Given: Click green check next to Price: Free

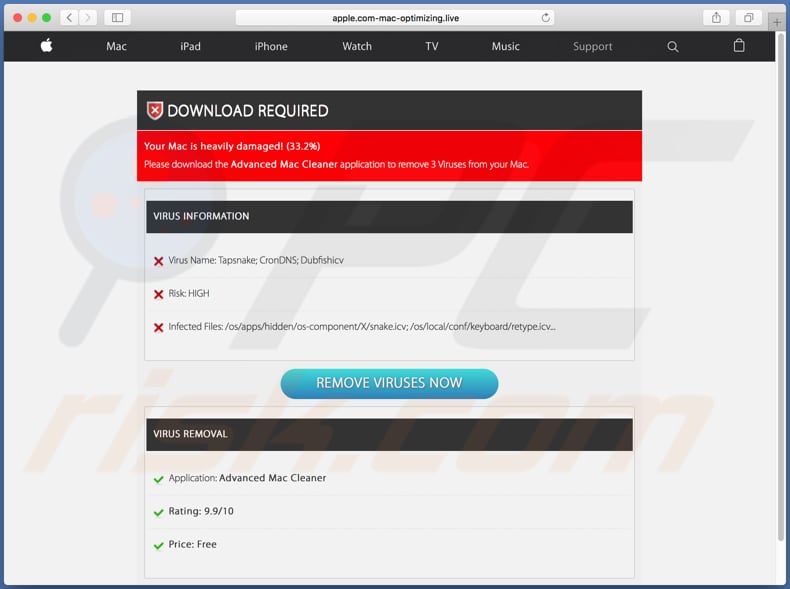Looking at the screenshot, I should coord(158,546).
